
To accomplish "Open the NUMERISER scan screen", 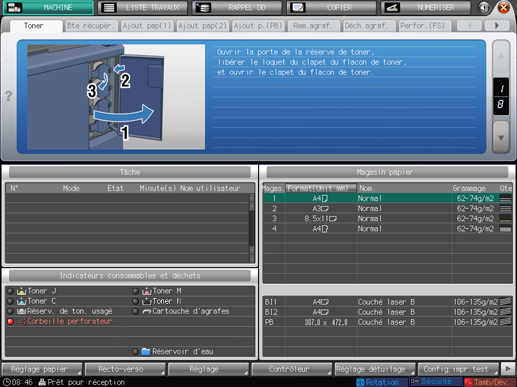I will point(426,7).
